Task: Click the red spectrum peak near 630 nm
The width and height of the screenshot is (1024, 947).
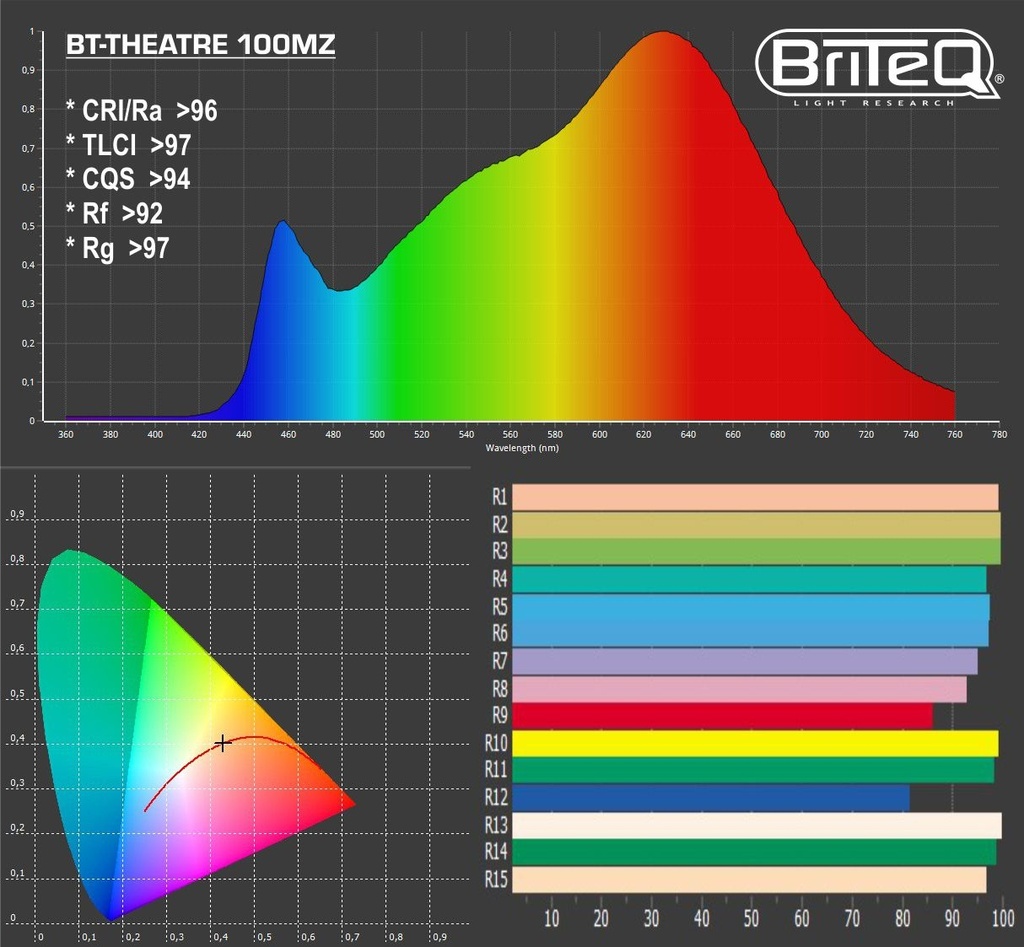Action: pos(664,33)
